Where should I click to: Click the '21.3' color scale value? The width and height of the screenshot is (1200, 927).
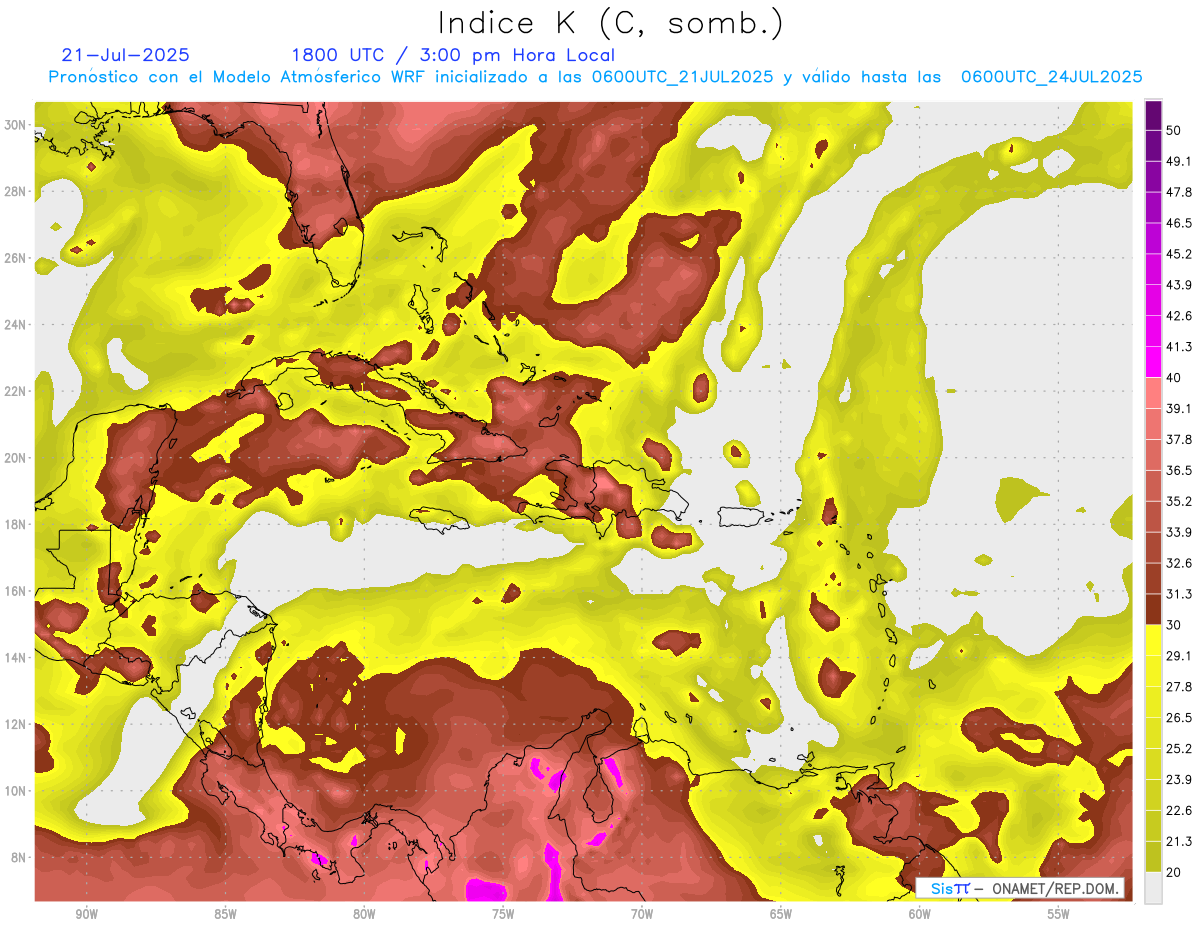pos(1179,841)
